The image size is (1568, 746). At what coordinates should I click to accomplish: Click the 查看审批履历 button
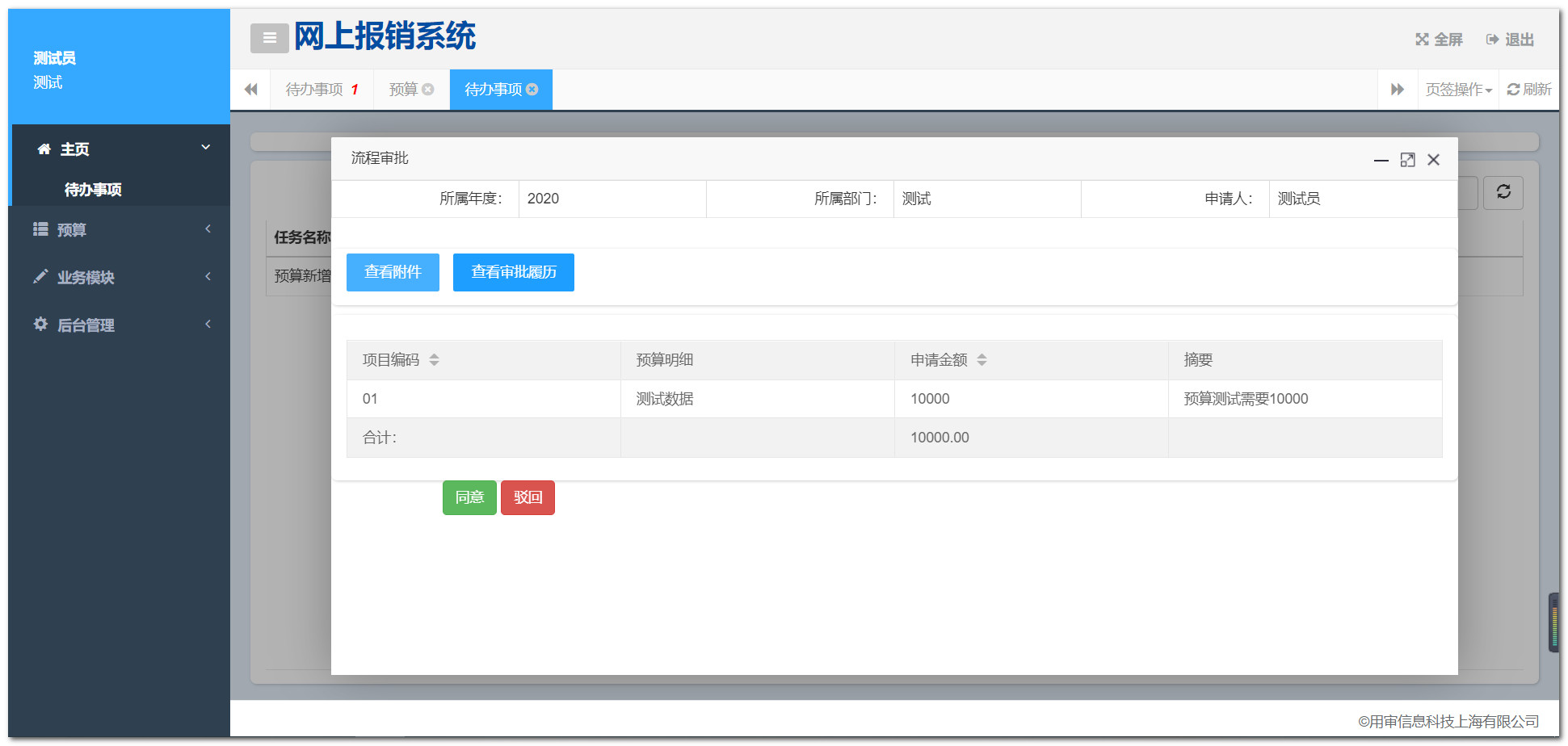513,272
